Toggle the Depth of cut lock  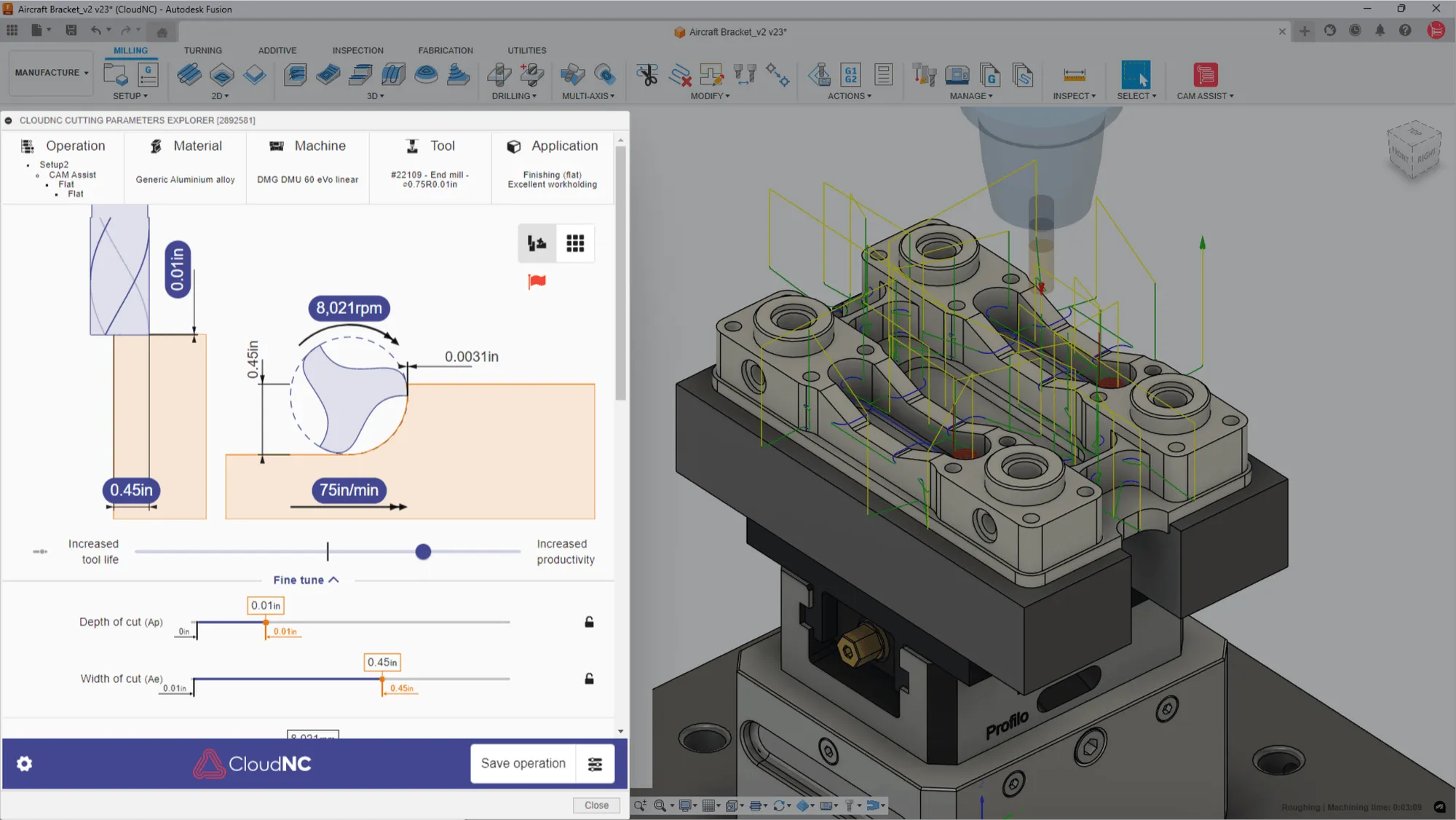click(589, 622)
